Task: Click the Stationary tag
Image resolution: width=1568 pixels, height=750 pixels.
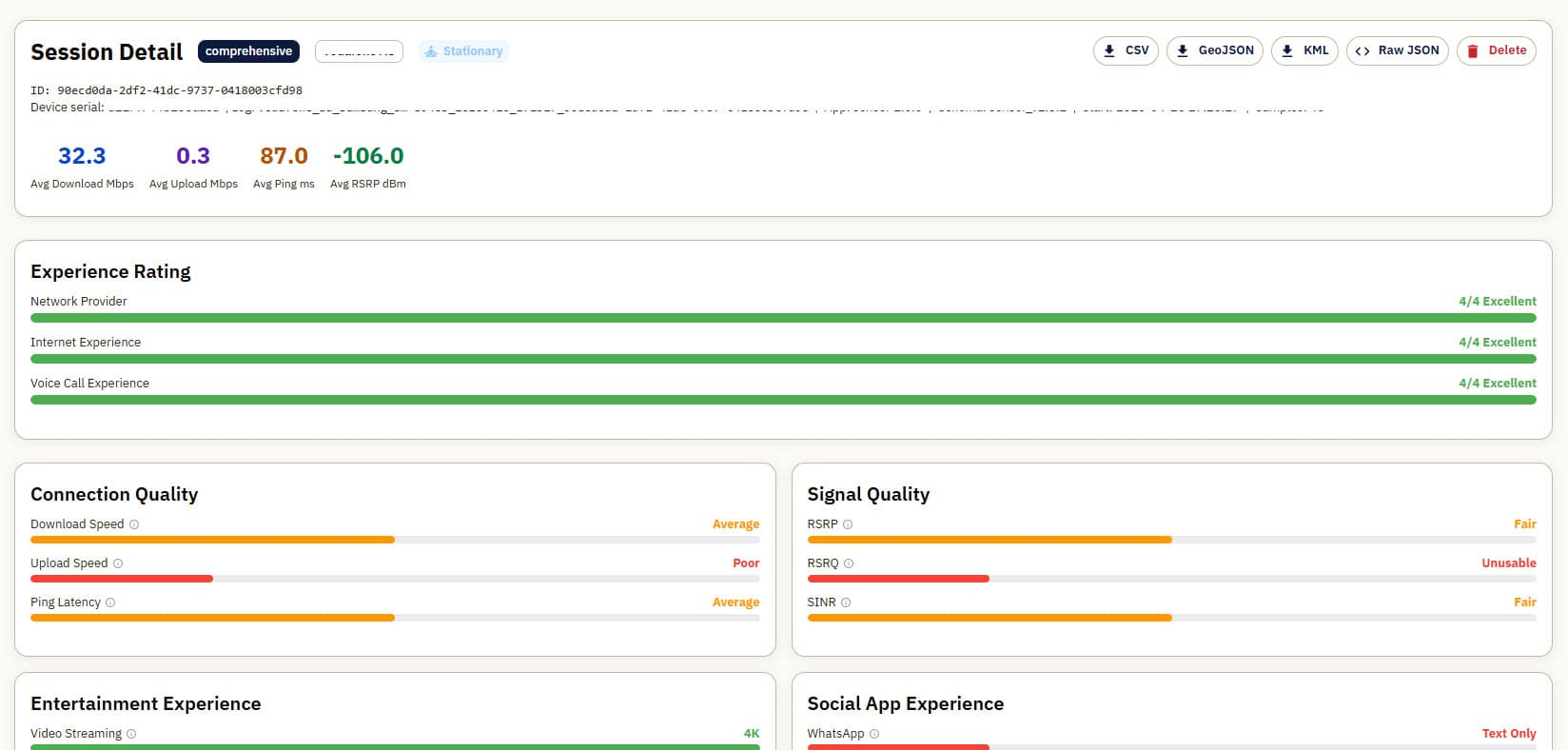Action: click(464, 51)
